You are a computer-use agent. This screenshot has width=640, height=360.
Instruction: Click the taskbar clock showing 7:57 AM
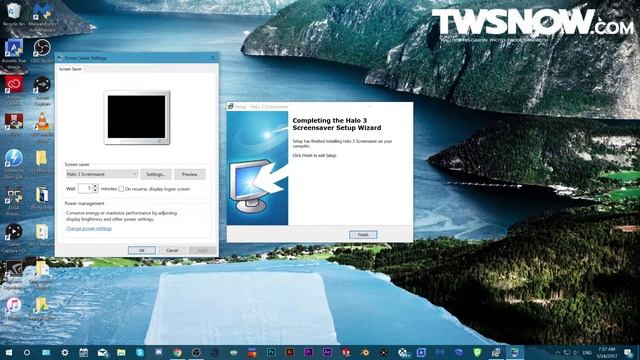[608, 353]
